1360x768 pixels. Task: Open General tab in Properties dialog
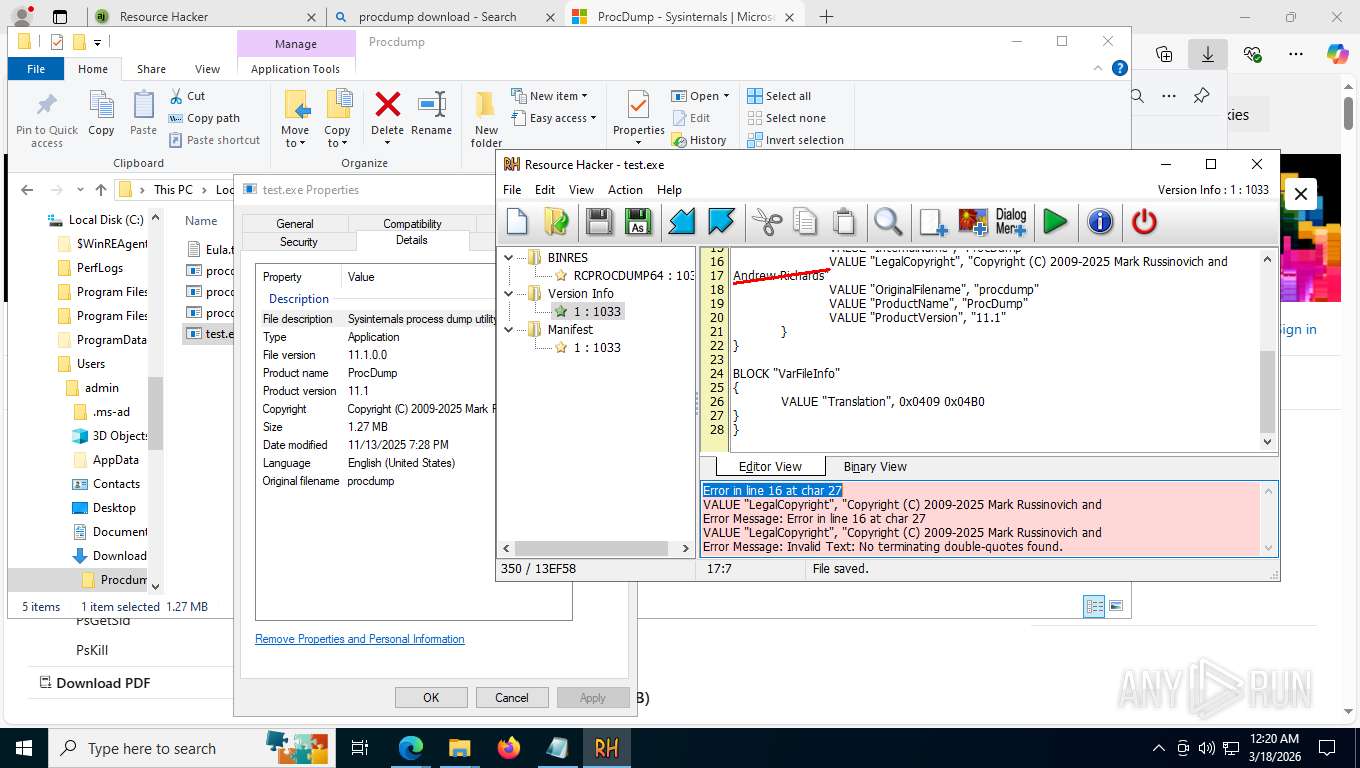295,224
